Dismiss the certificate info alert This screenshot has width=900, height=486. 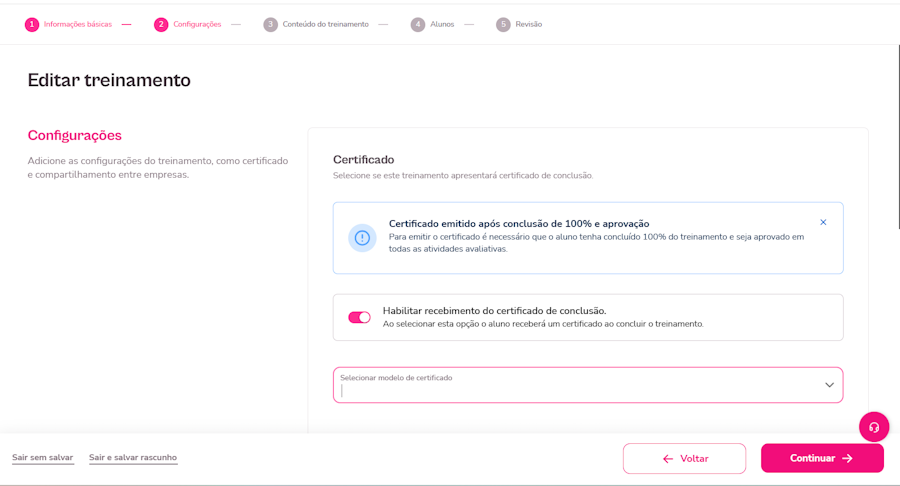point(823,222)
